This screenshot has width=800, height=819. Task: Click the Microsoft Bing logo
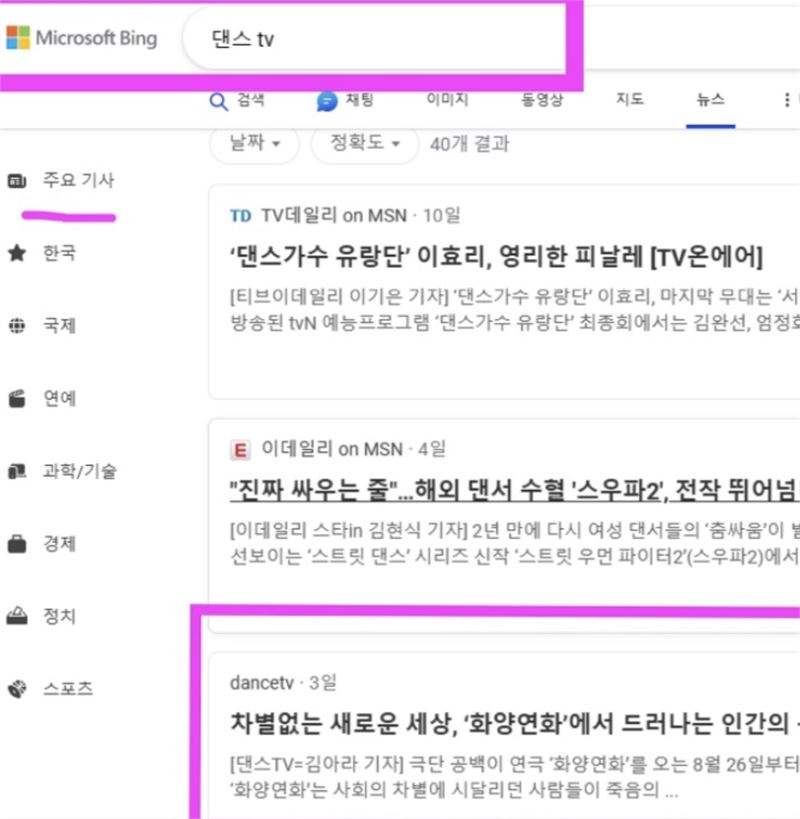81,38
